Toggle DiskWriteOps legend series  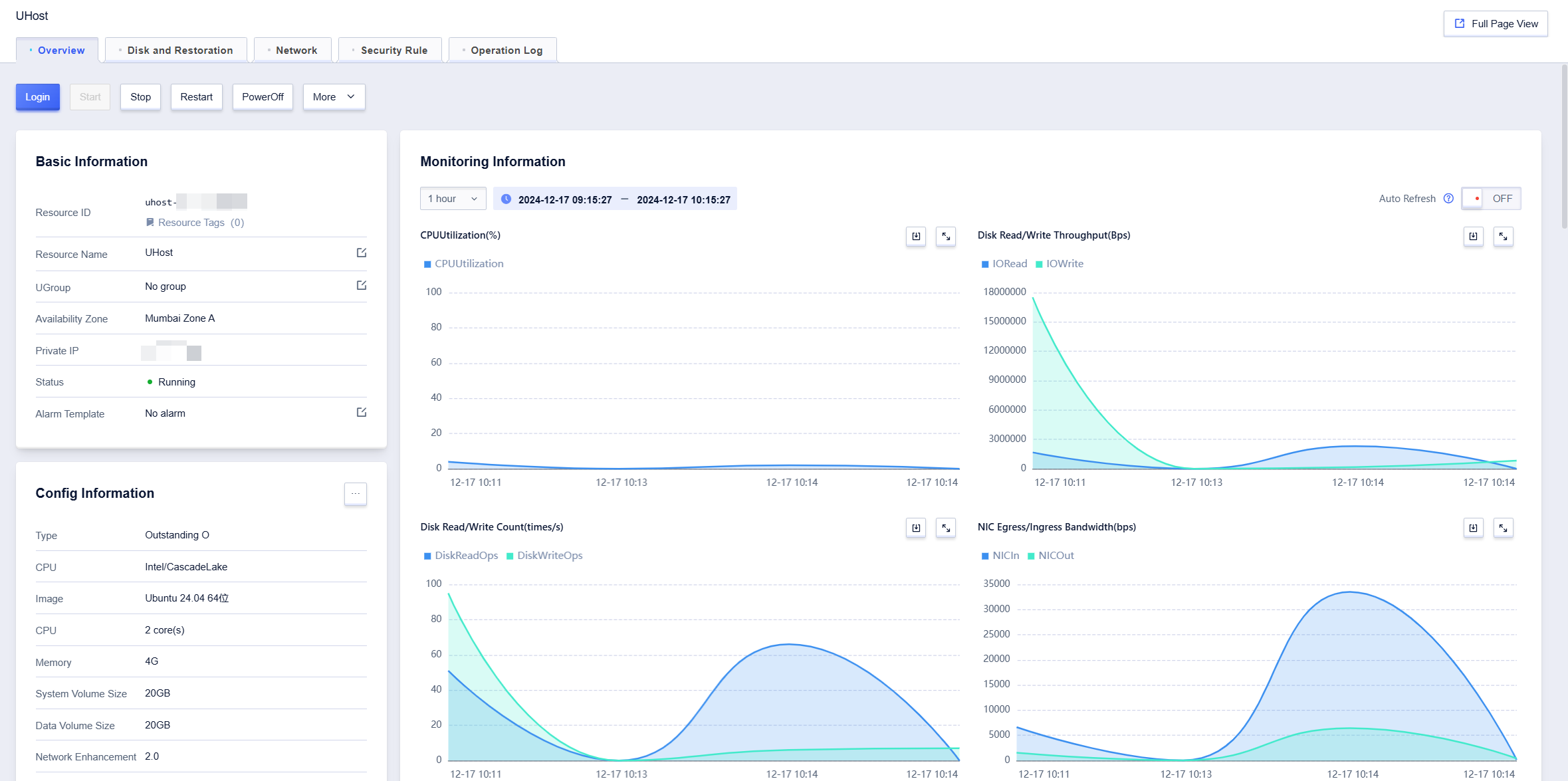544,556
